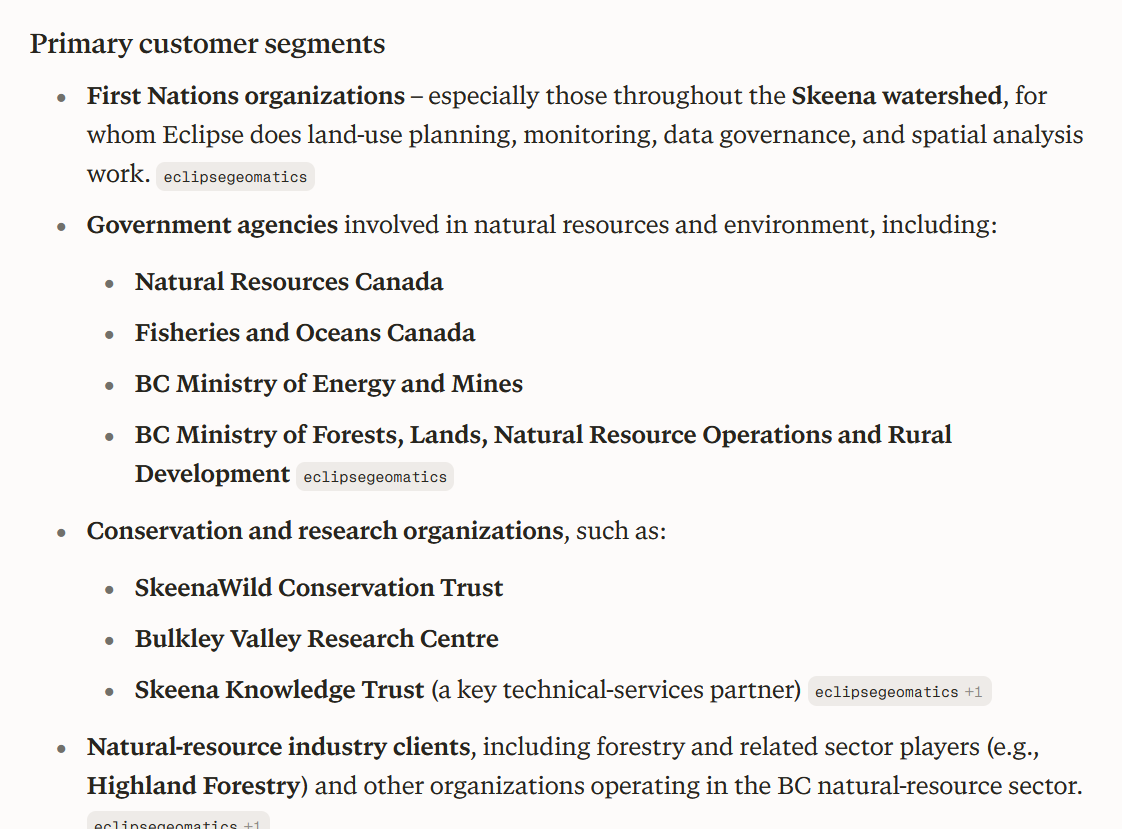Select the 'Fisheries and Oceans Canada' item
The image size is (1122, 829).
305,333
